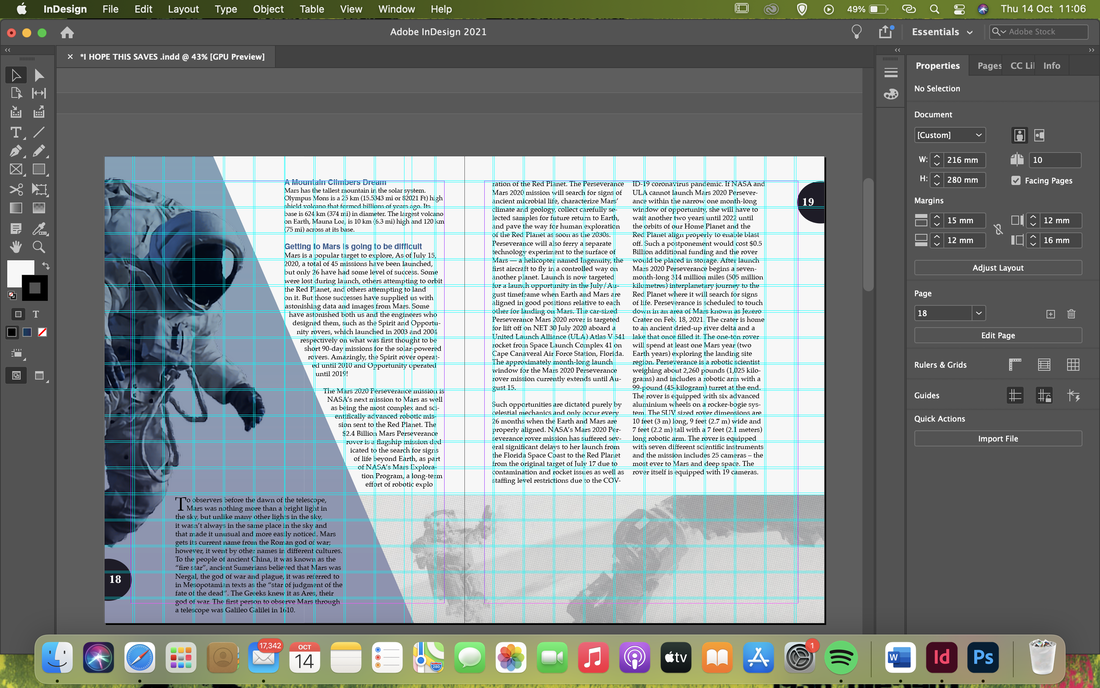Select the Direct Selection tool
This screenshot has width=1100, height=688.
(x=39, y=75)
